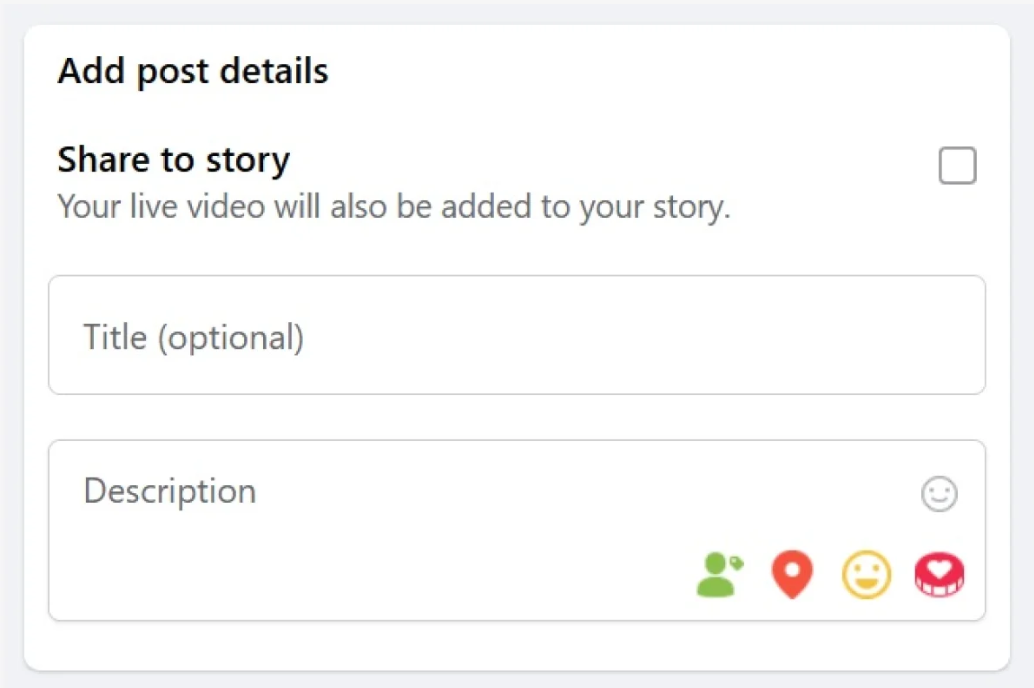Click the Add post details heading

[192, 70]
